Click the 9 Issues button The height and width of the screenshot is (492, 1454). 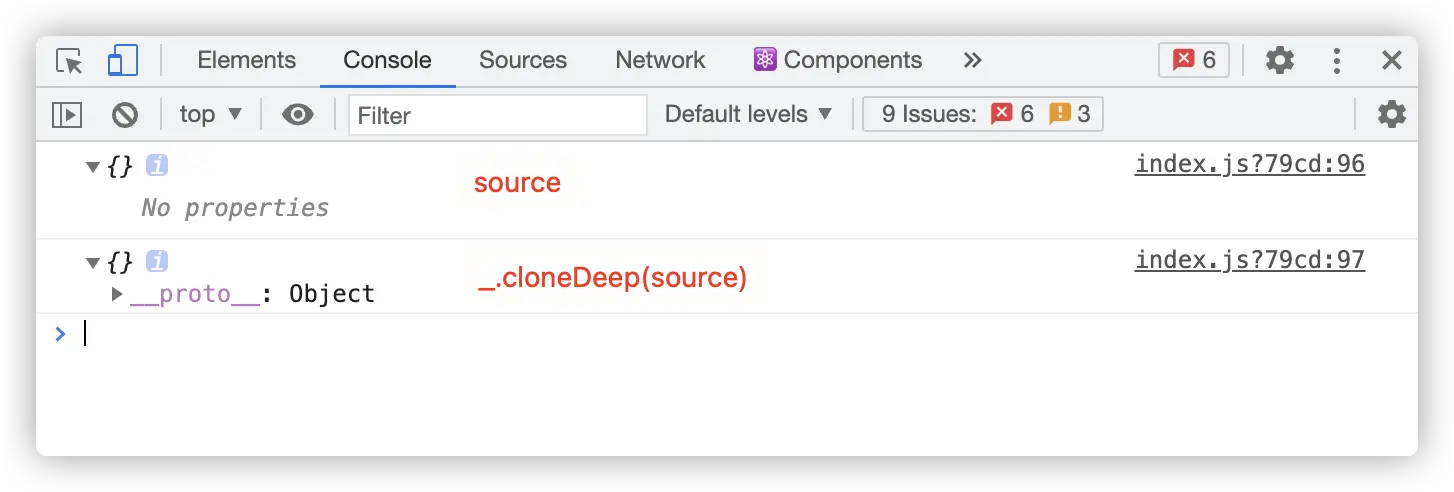[x=982, y=115]
